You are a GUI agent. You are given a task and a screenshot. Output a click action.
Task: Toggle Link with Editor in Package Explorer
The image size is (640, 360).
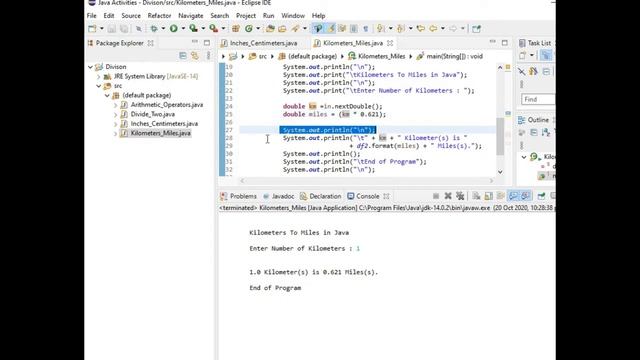pyautogui.click(x=195, y=56)
